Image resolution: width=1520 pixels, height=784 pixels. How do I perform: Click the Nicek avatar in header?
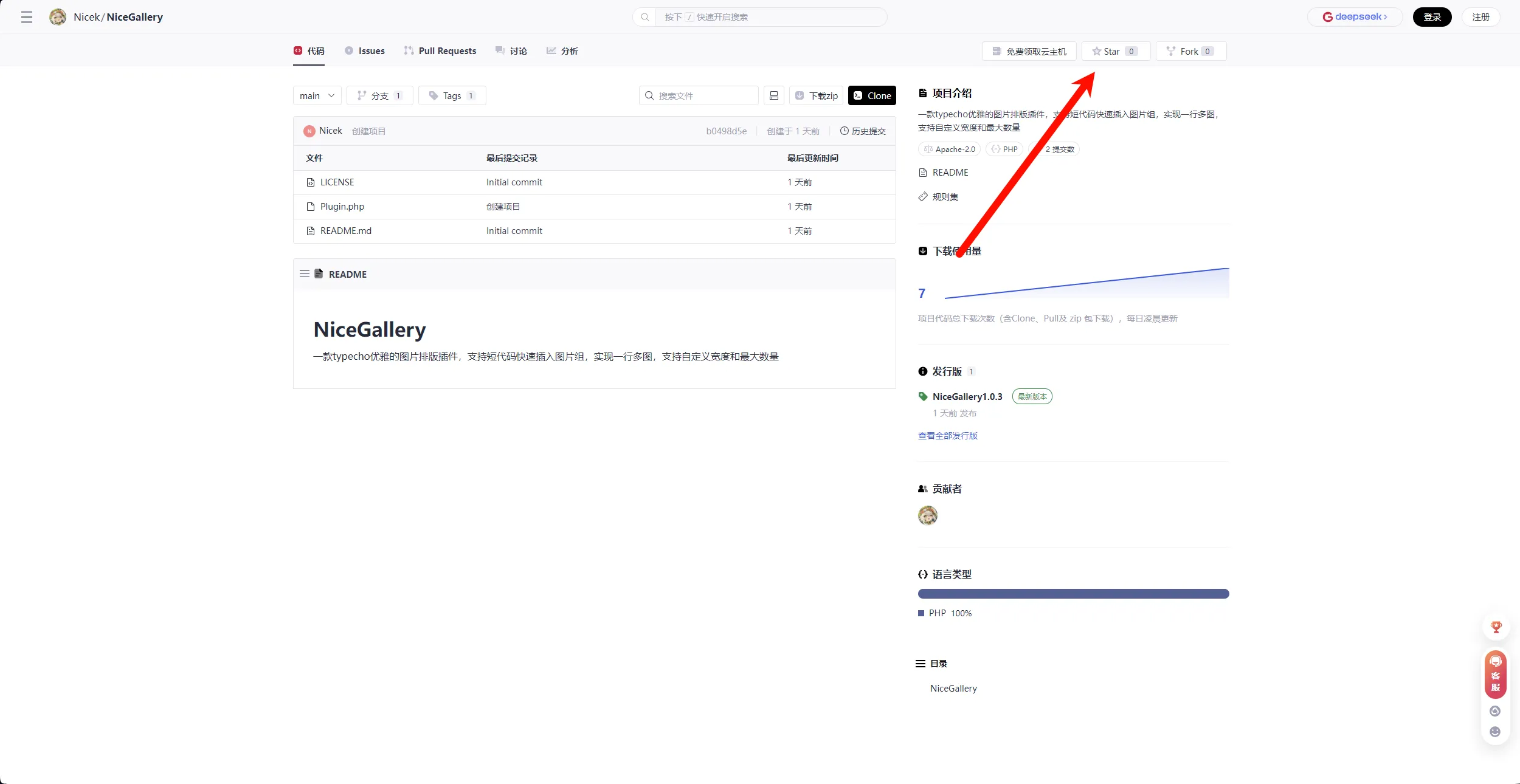tap(58, 17)
